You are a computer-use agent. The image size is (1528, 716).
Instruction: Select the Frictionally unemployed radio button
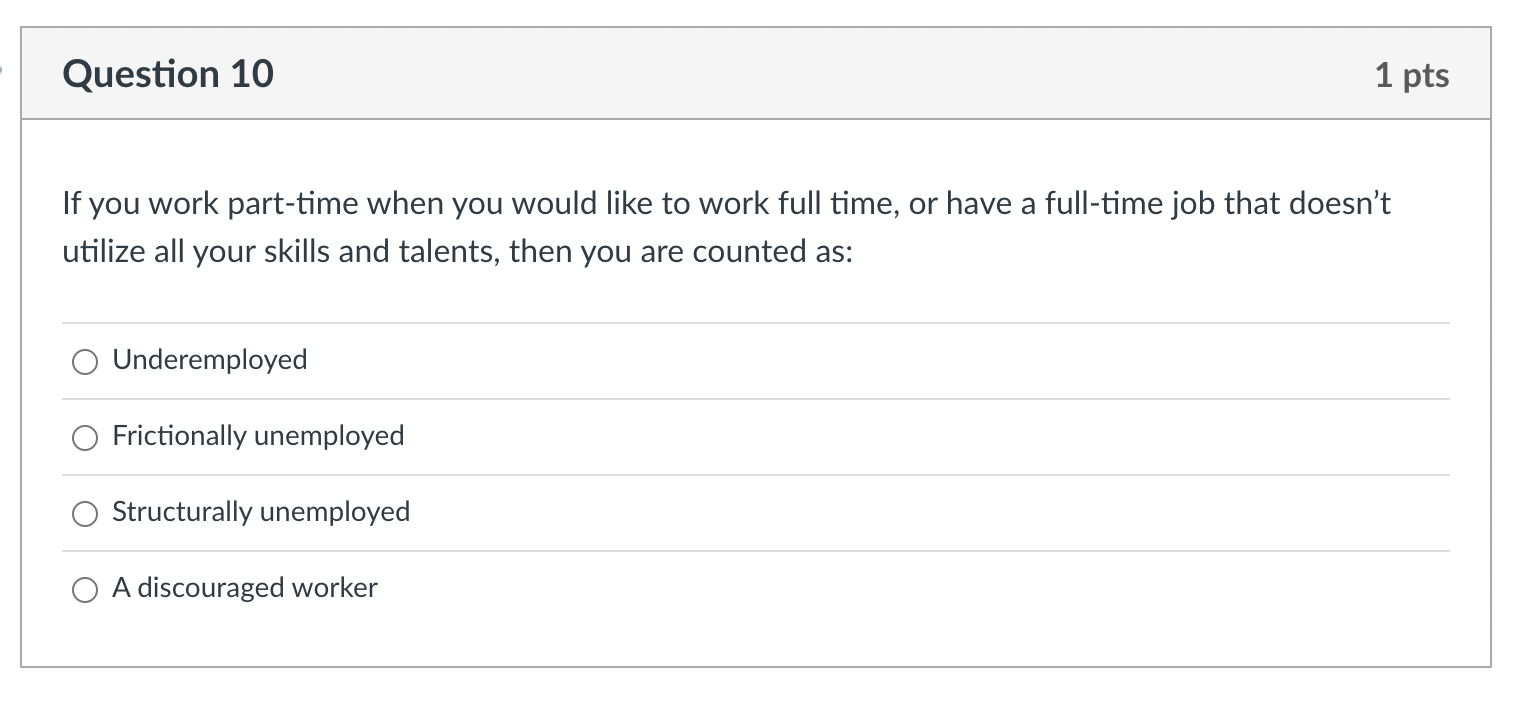click(x=85, y=437)
